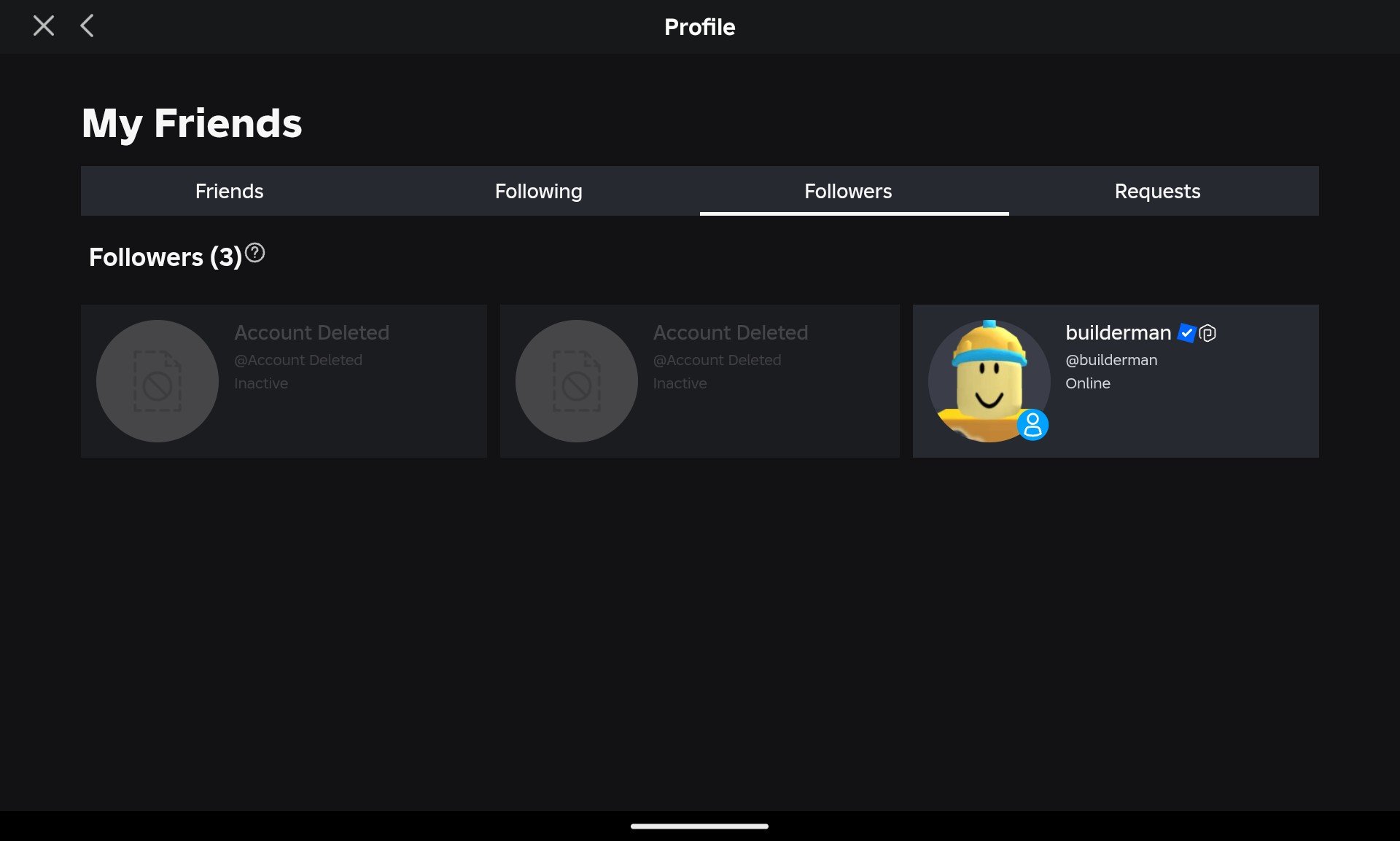Click the @builderman username text
Screen dimensions: 1400x841
pyautogui.click(x=1111, y=360)
